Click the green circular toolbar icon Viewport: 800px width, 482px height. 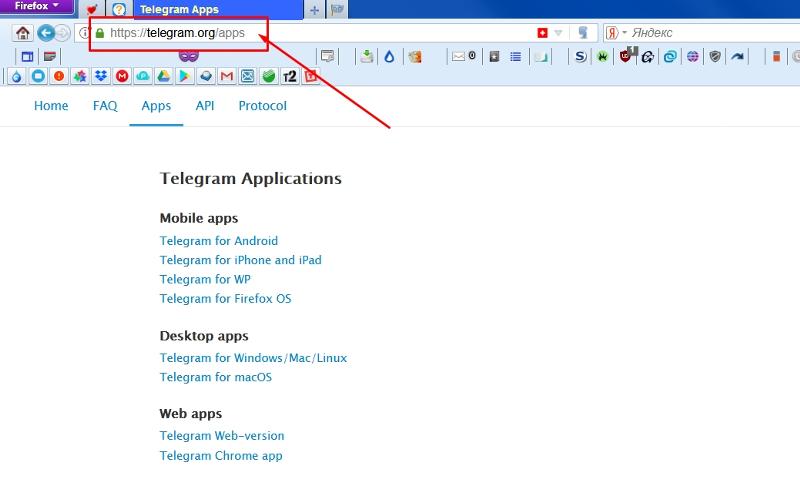[603, 57]
